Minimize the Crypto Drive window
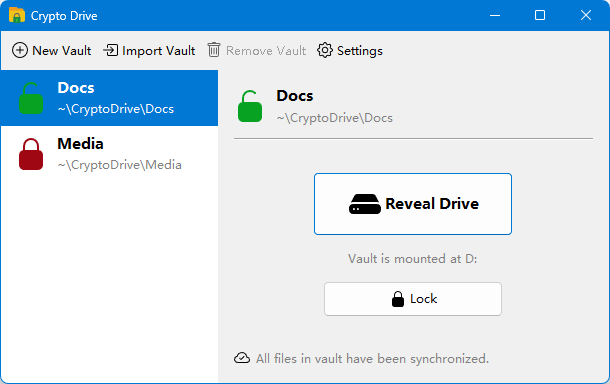The image size is (610, 384). (495, 15)
